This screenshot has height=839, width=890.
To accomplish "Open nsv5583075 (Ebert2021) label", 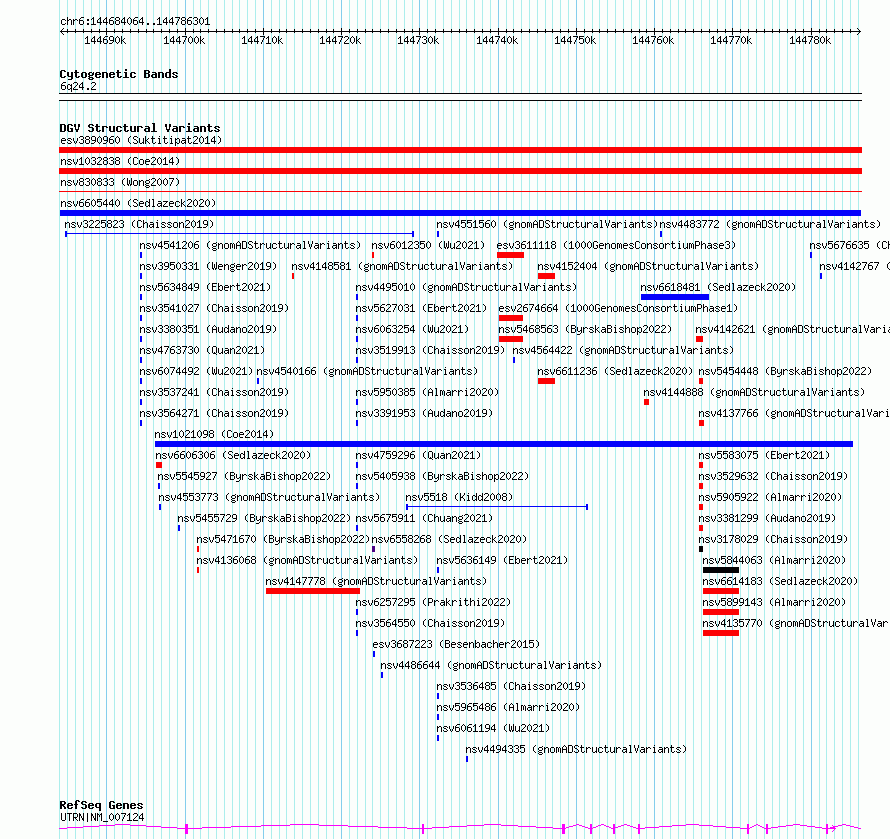I will click(x=764, y=455).
